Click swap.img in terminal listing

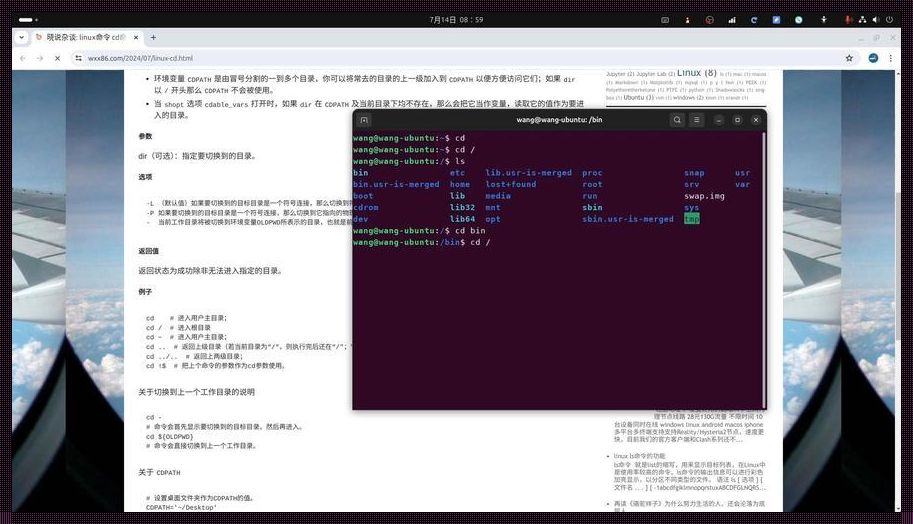[705, 196]
